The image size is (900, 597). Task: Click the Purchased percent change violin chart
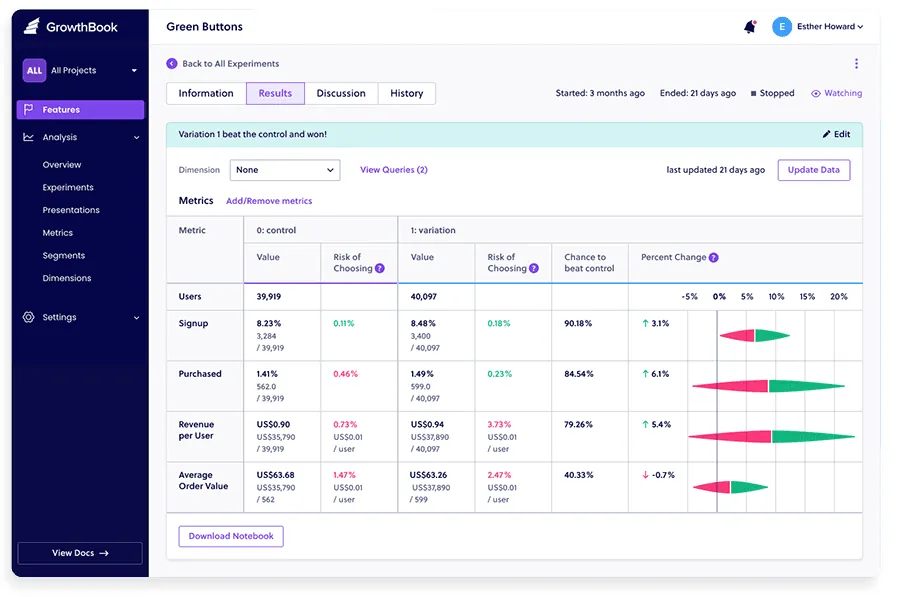coord(769,386)
